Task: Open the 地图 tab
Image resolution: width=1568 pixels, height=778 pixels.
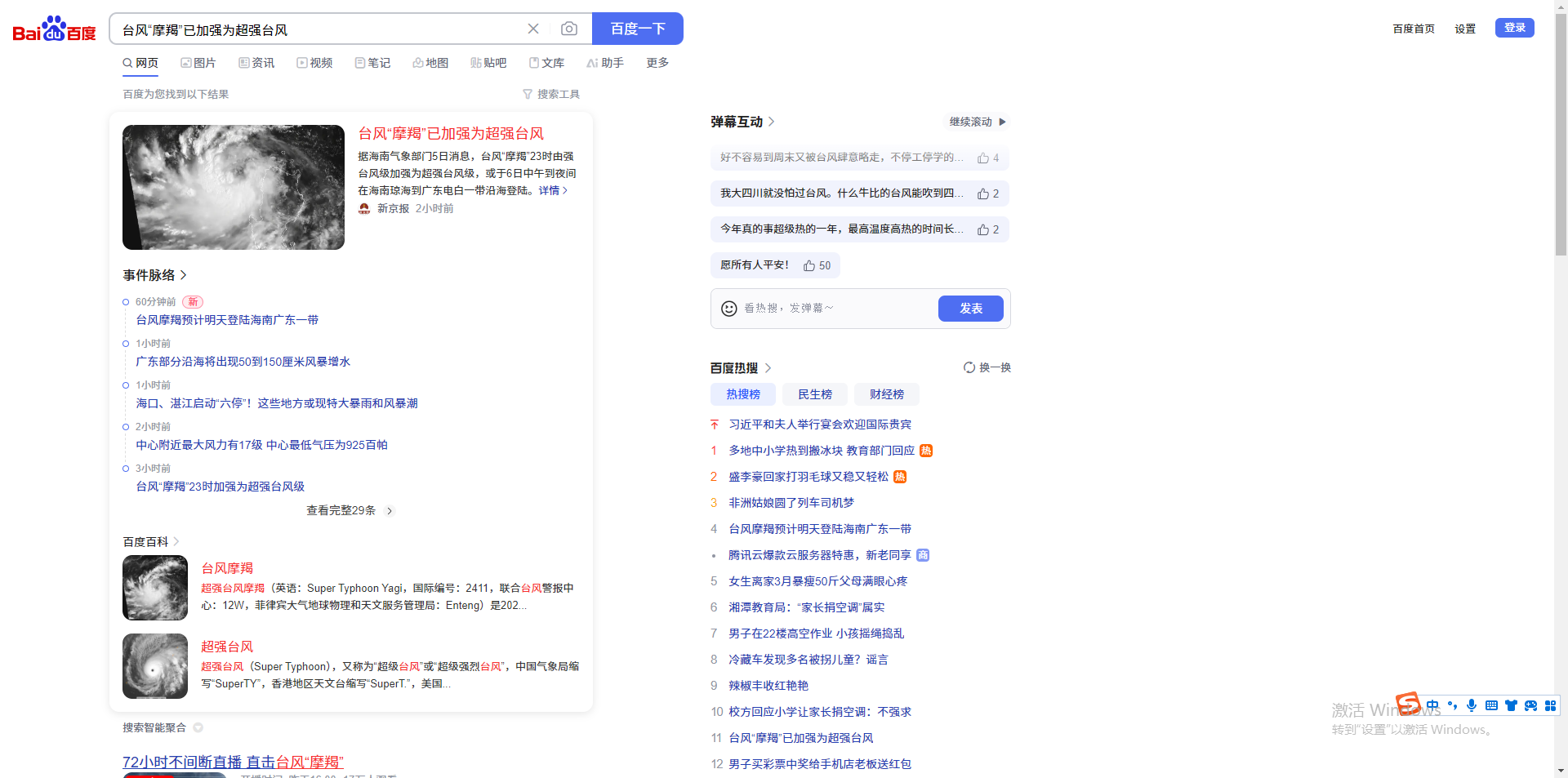Action: click(x=430, y=63)
